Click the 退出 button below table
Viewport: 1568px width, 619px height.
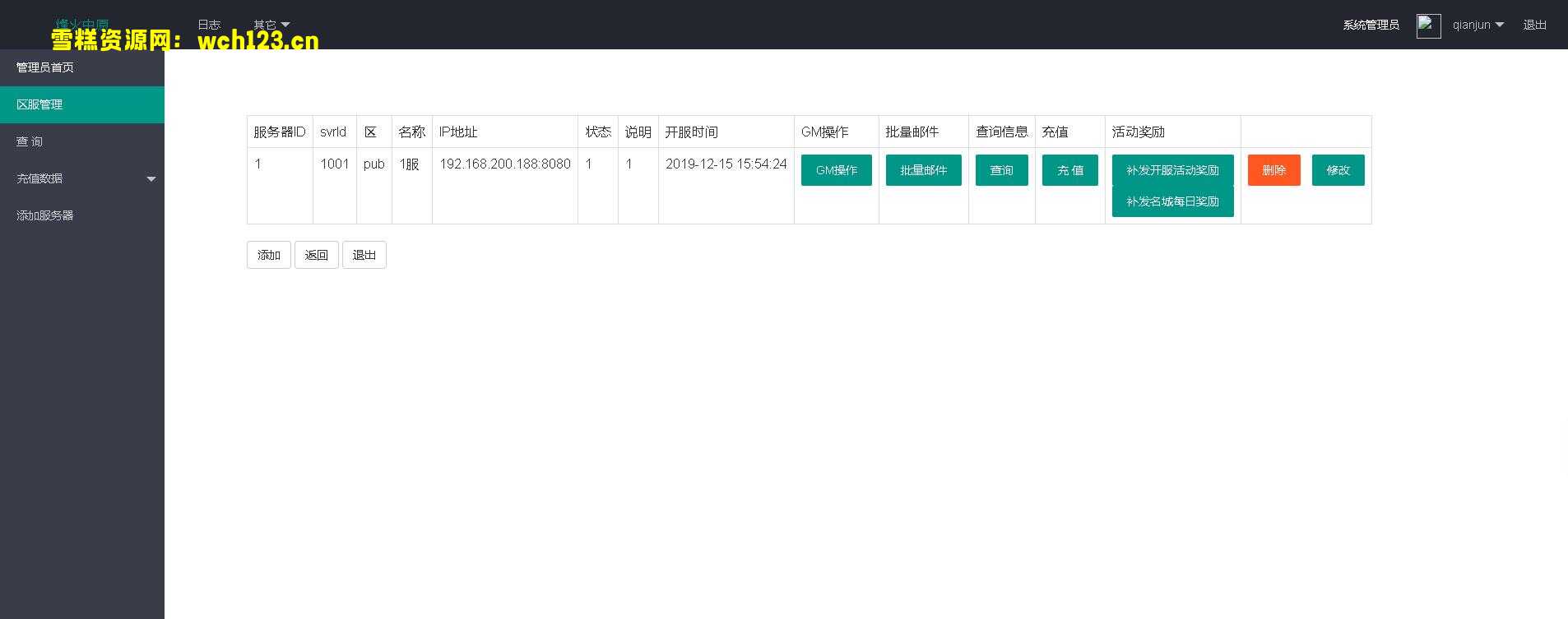[x=364, y=255]
